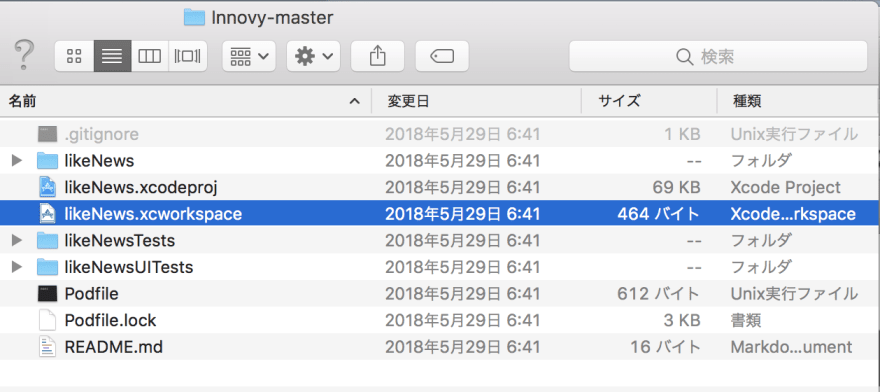The width and height of the screenshot is (880, 392).
Task: Click the 検索 search field
Action: (x=718, y=56)
